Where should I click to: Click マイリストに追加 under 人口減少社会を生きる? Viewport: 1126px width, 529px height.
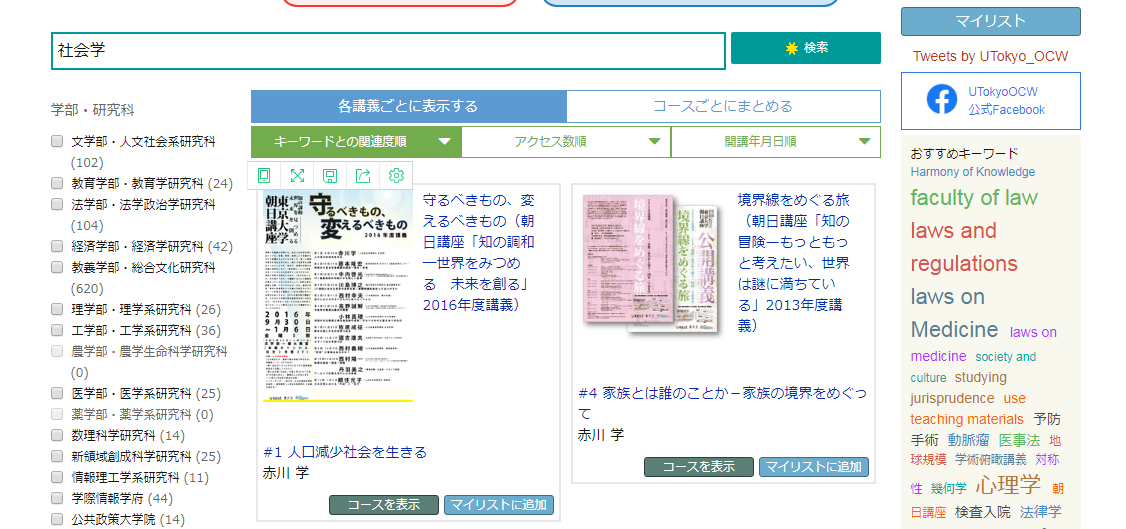pyautogui.click(x=498, y=505)
